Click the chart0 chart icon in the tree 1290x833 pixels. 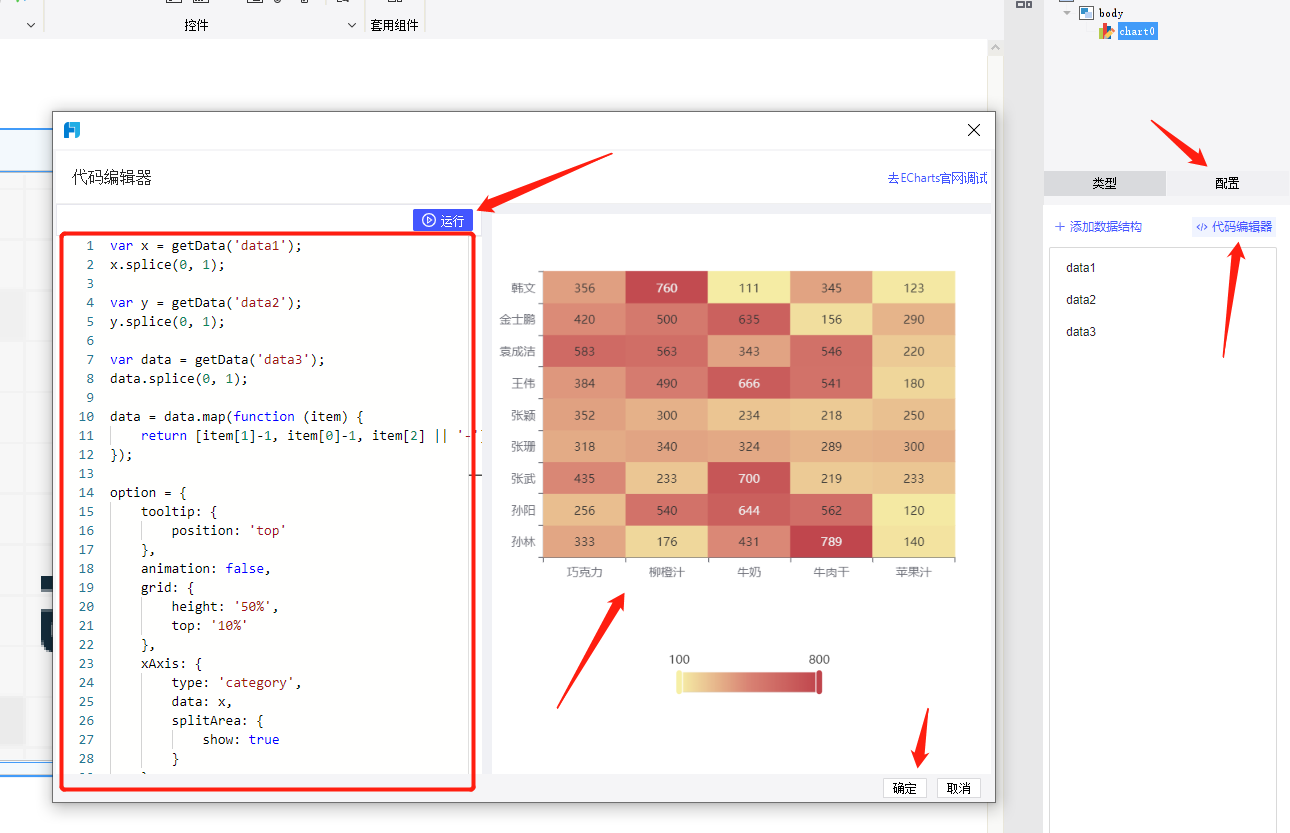click(x=1106, y=31)
